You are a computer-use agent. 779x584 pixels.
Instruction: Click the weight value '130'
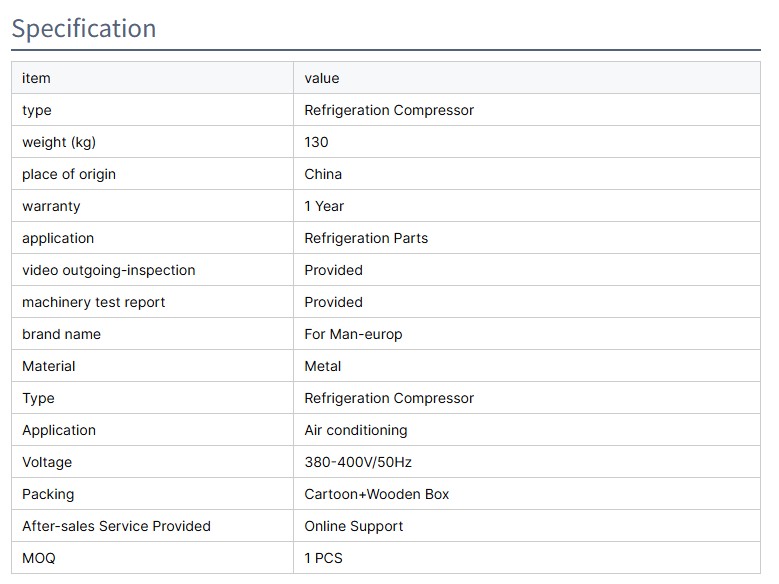pyautogui.click(x=316, y=142)
